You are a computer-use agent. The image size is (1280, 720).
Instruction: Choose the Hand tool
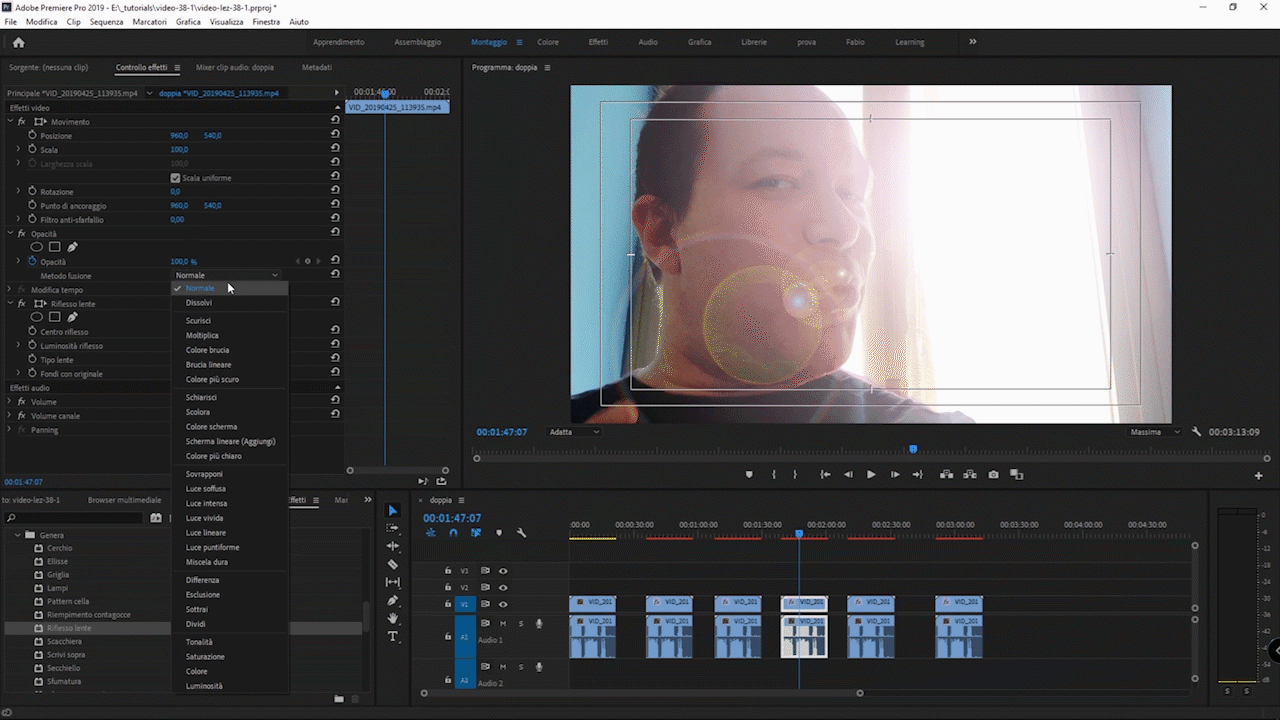click(392, 618)
